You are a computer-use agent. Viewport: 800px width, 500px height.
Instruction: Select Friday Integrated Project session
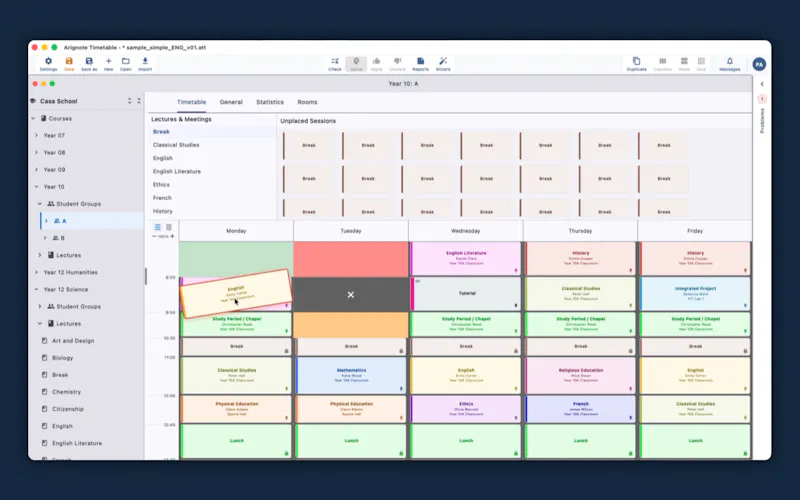[x=695, y=294]
